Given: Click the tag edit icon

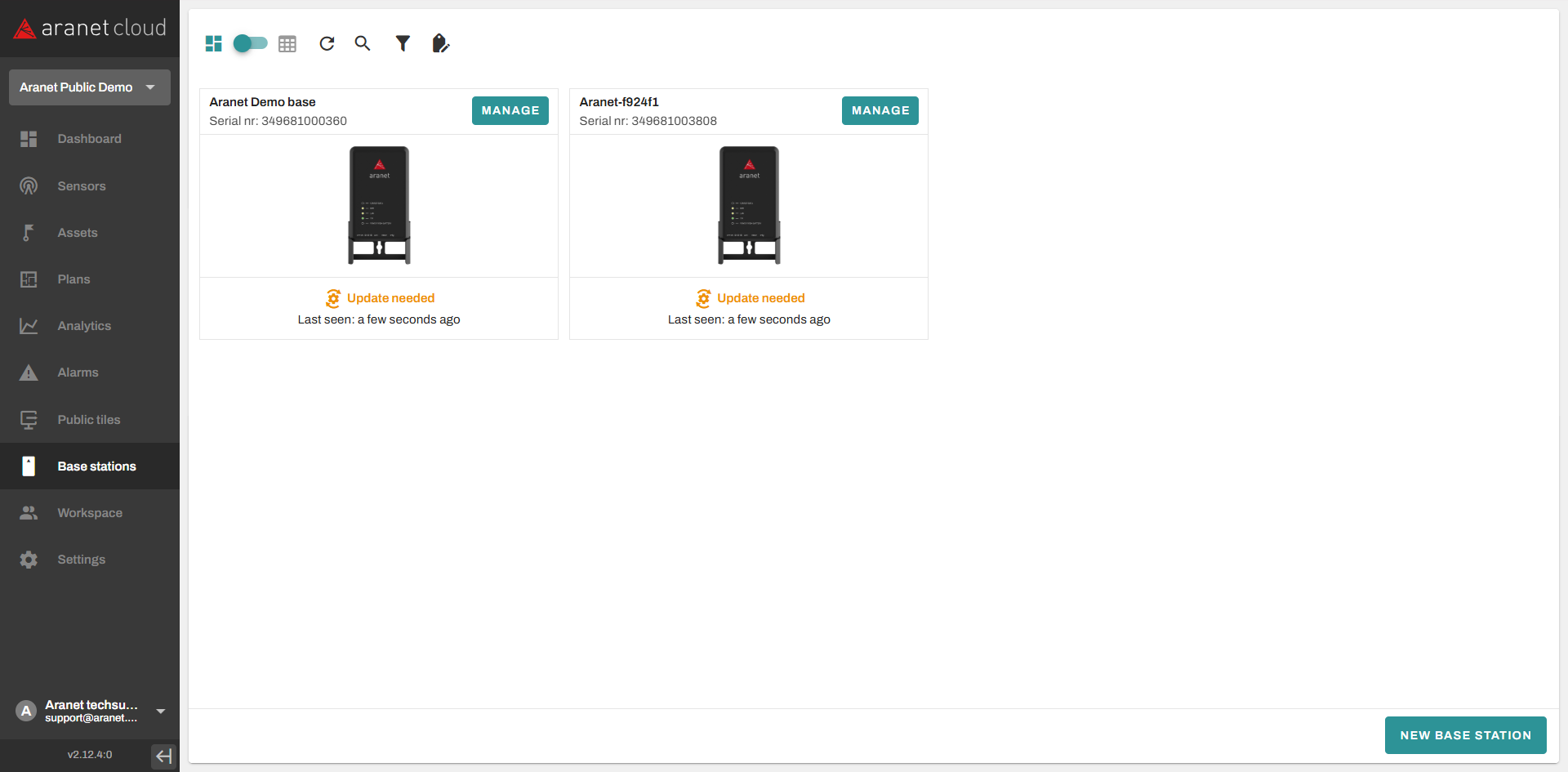Looking at the screenshot, I should tap(440, 44).
